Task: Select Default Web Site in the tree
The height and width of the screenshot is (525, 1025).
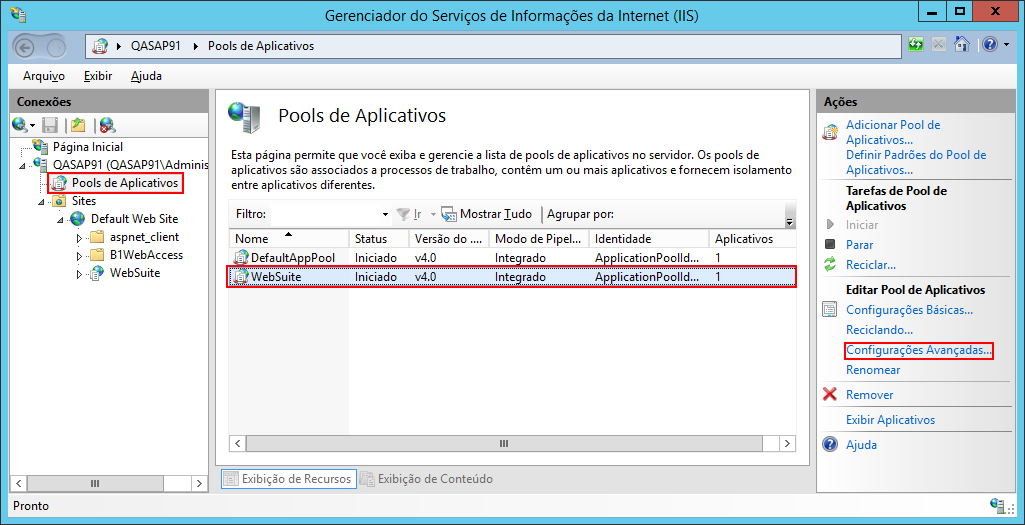Action: click(x=135, y=218)
